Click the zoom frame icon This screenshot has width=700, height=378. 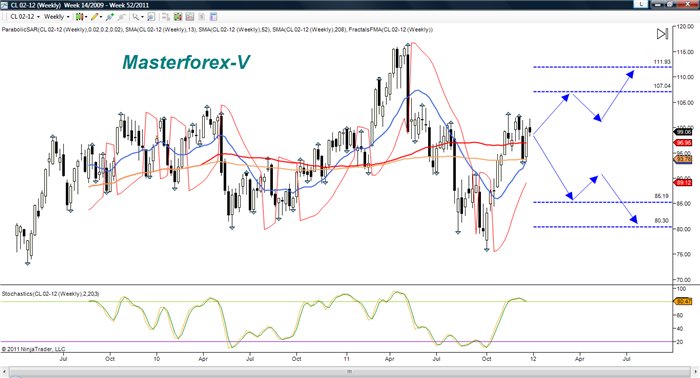tap(151, 17)
